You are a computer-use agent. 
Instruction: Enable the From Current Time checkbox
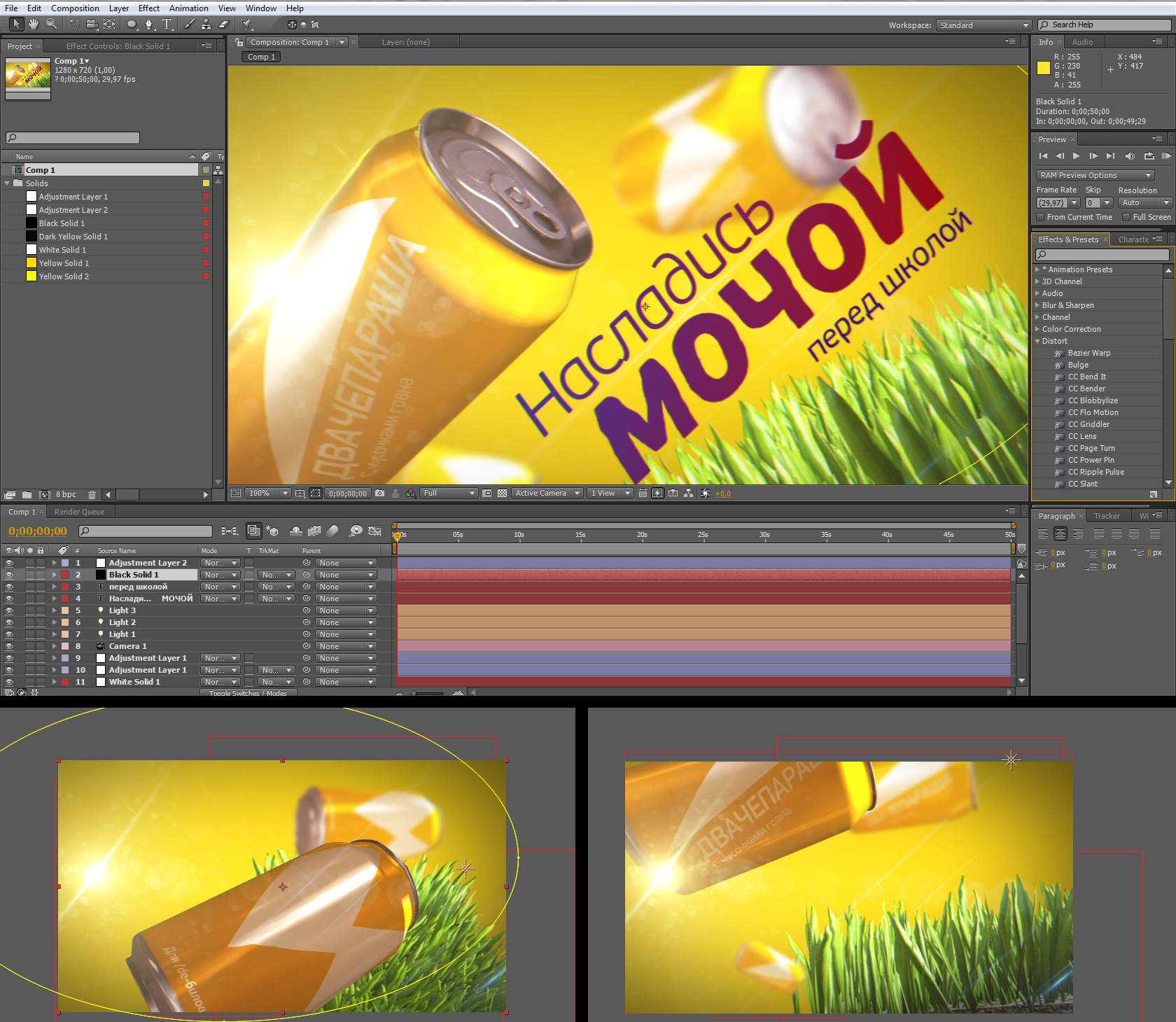(1040, 217)
